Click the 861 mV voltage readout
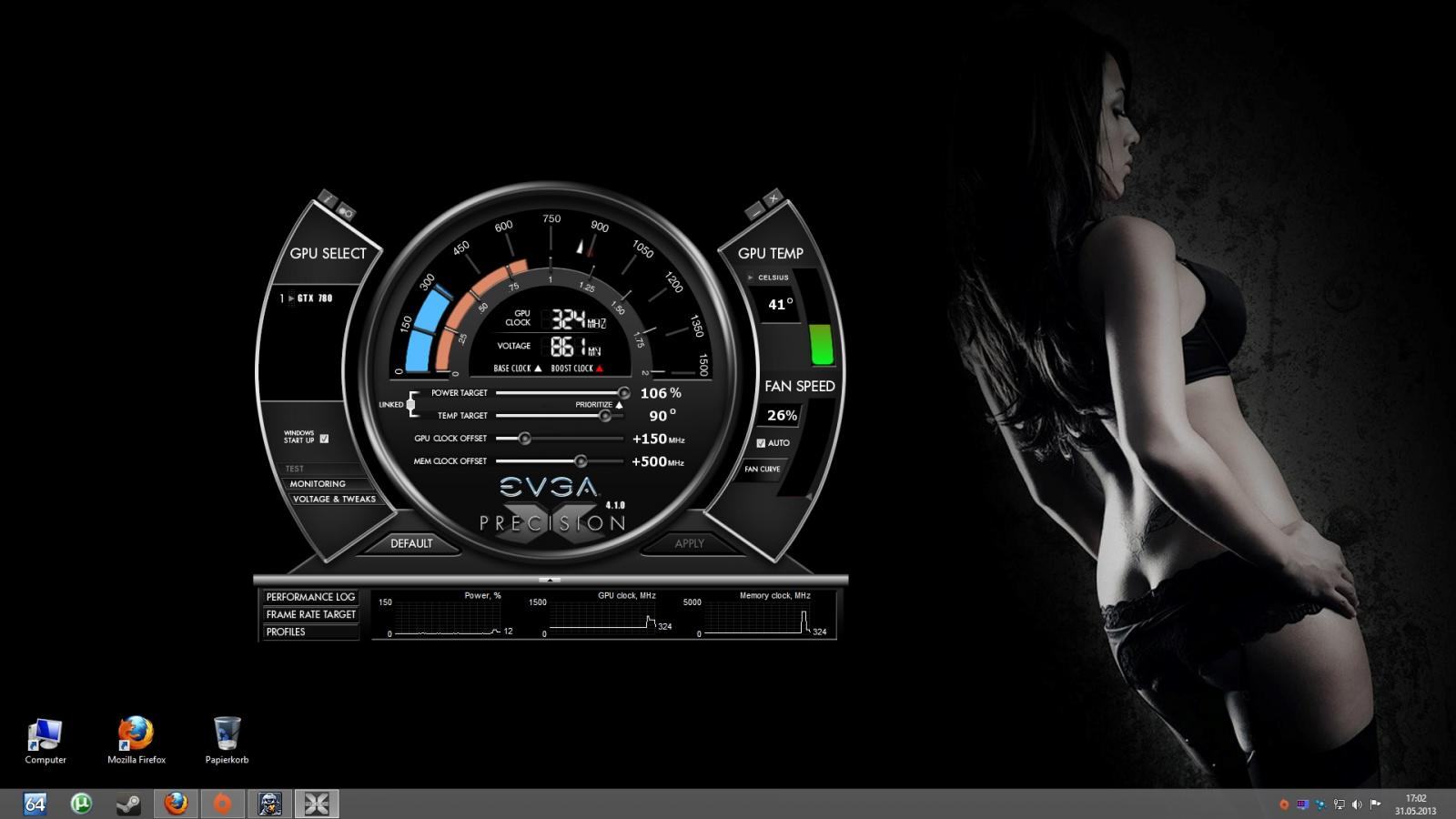Screen dimensions: 1456x819 575,347
